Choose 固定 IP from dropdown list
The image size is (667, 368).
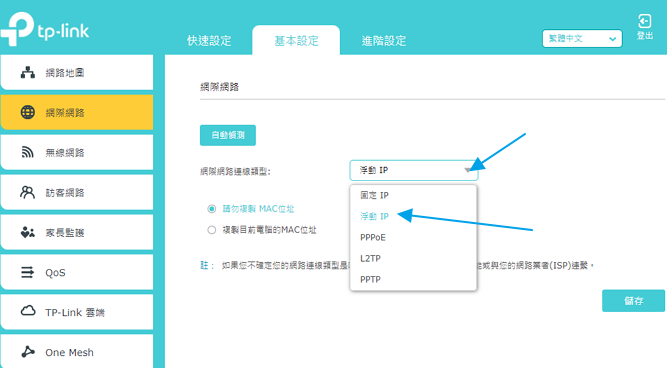413,195
